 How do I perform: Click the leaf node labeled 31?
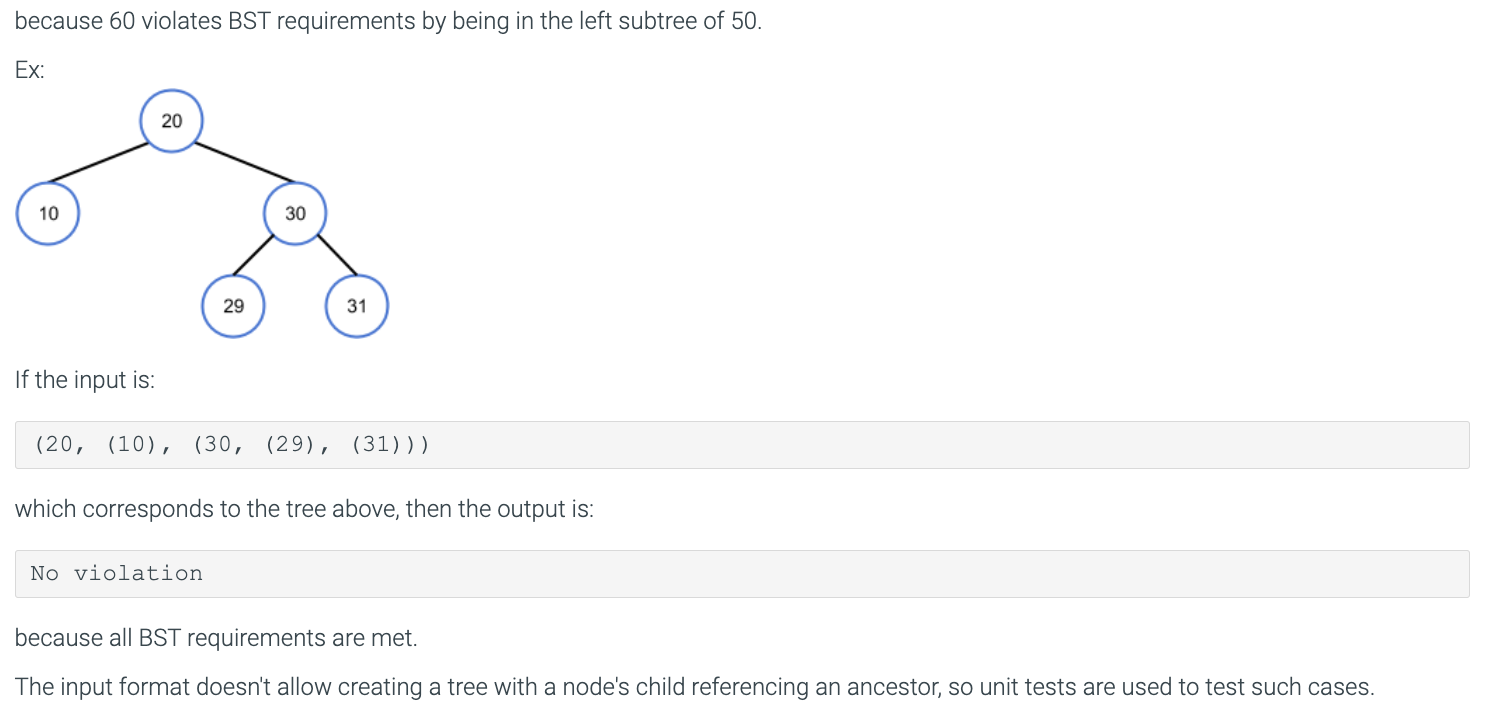(x=357, y=306)
